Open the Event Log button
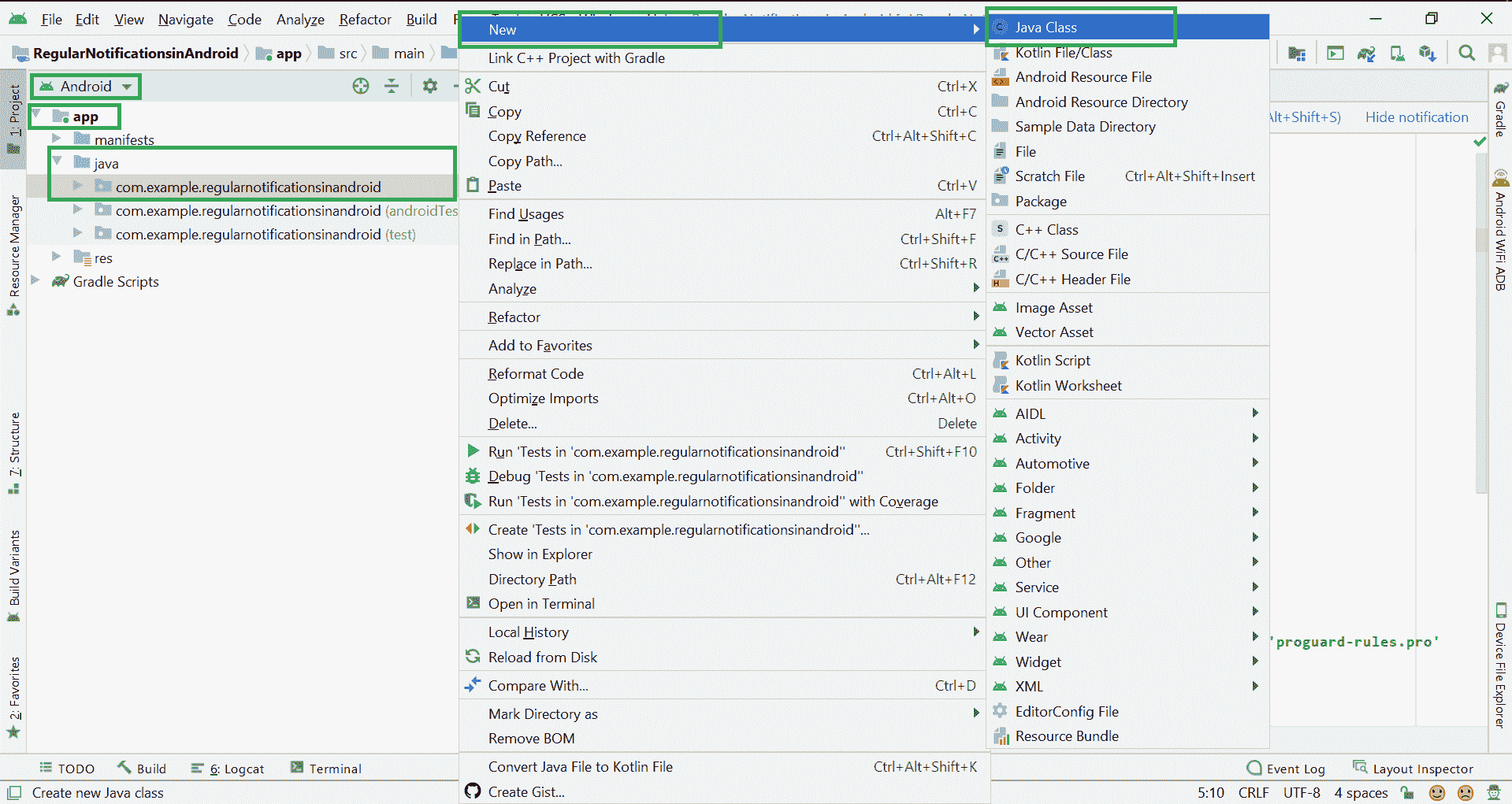This screenshot has height=804, width=1512. pyautogui.click(x=1286, y=769)
